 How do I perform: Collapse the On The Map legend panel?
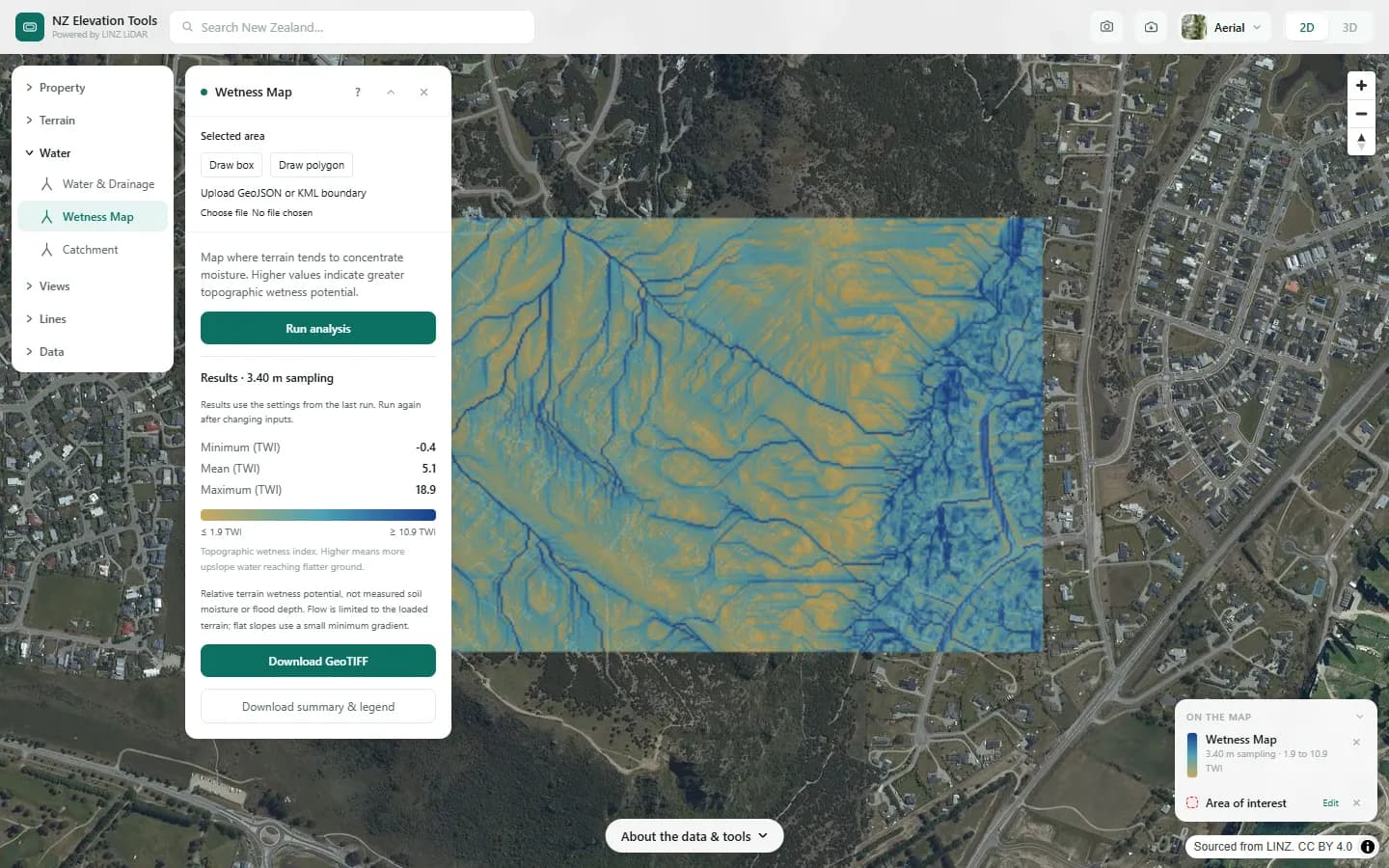click(x=1360, y=717)
